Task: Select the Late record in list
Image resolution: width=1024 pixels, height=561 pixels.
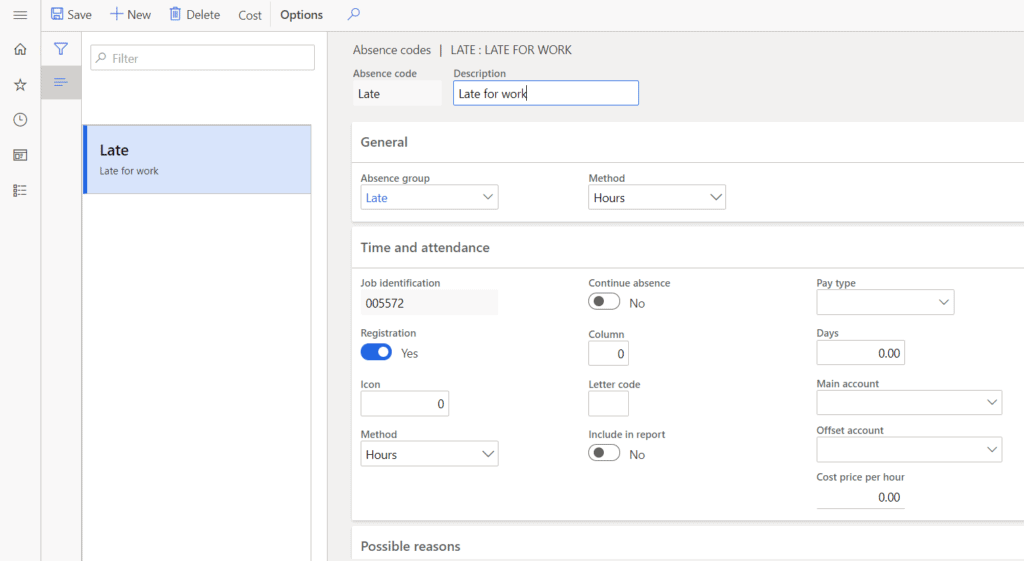Action: click(197, 159)
